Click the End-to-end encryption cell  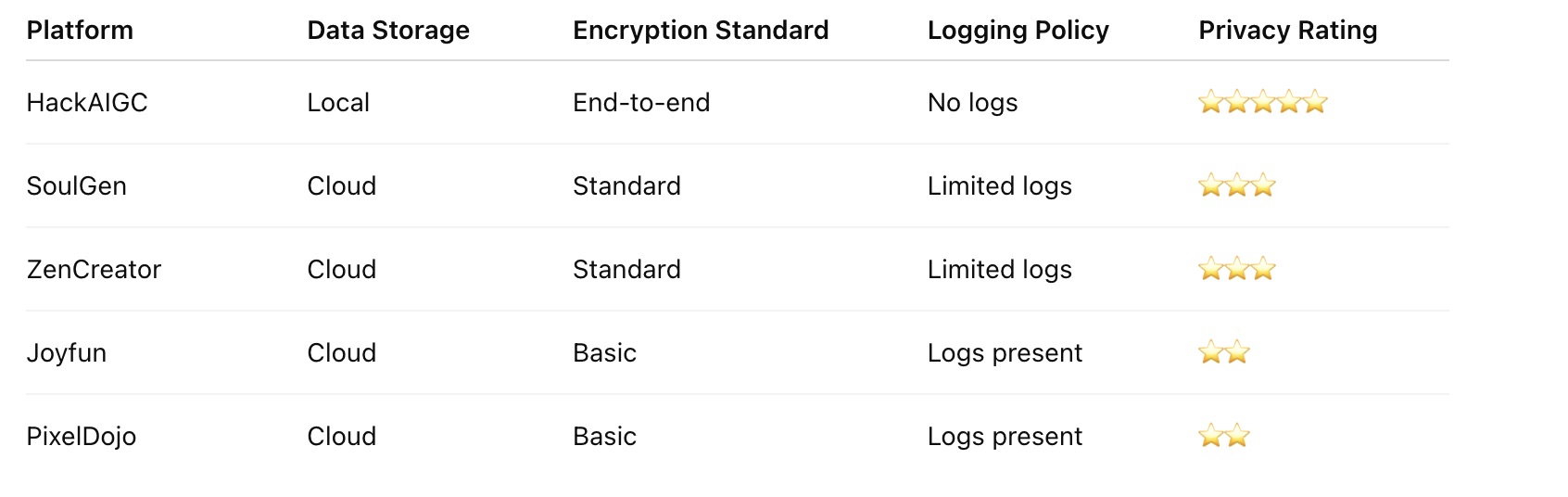coord(641,103)
